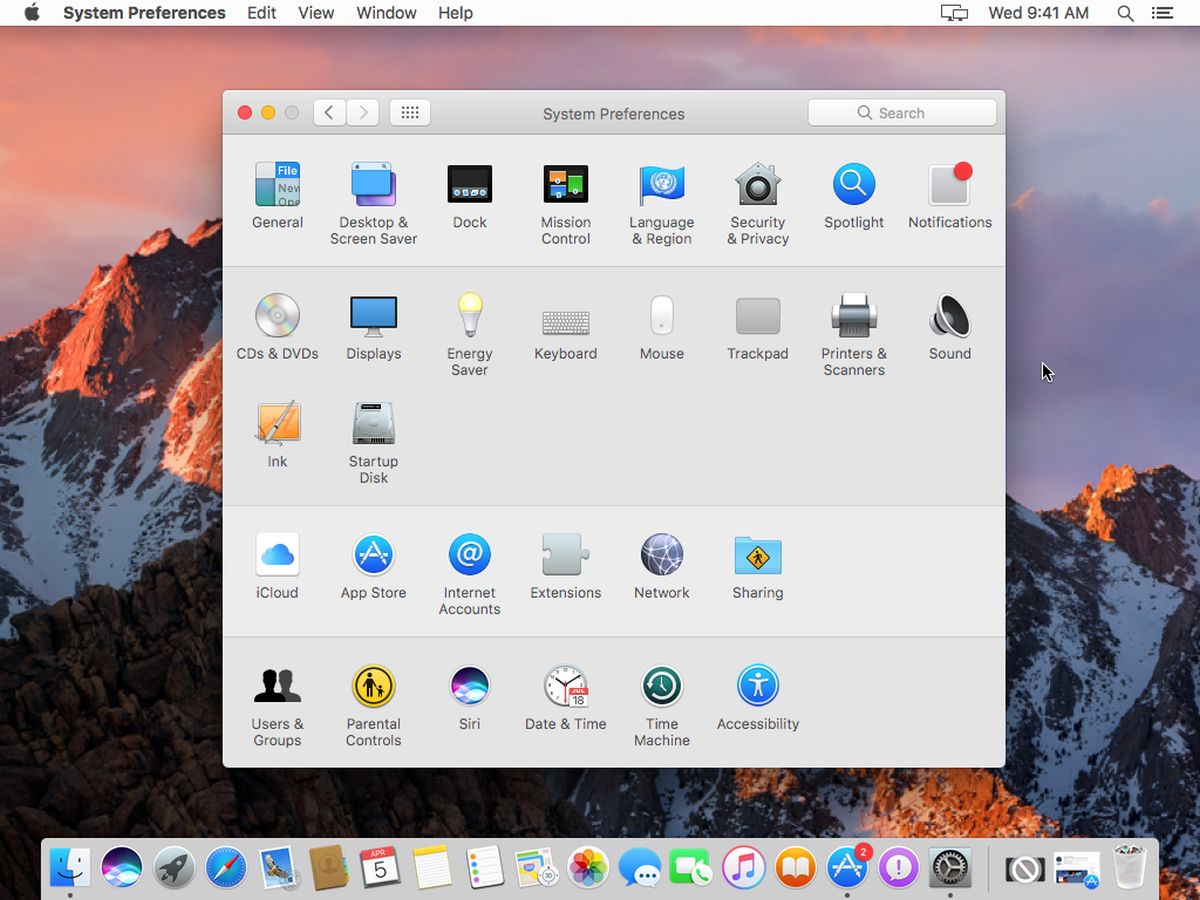This screenshot has height=900, width=1200.
Task: Open the Sharing preferences pane
Action: (757, 567)
